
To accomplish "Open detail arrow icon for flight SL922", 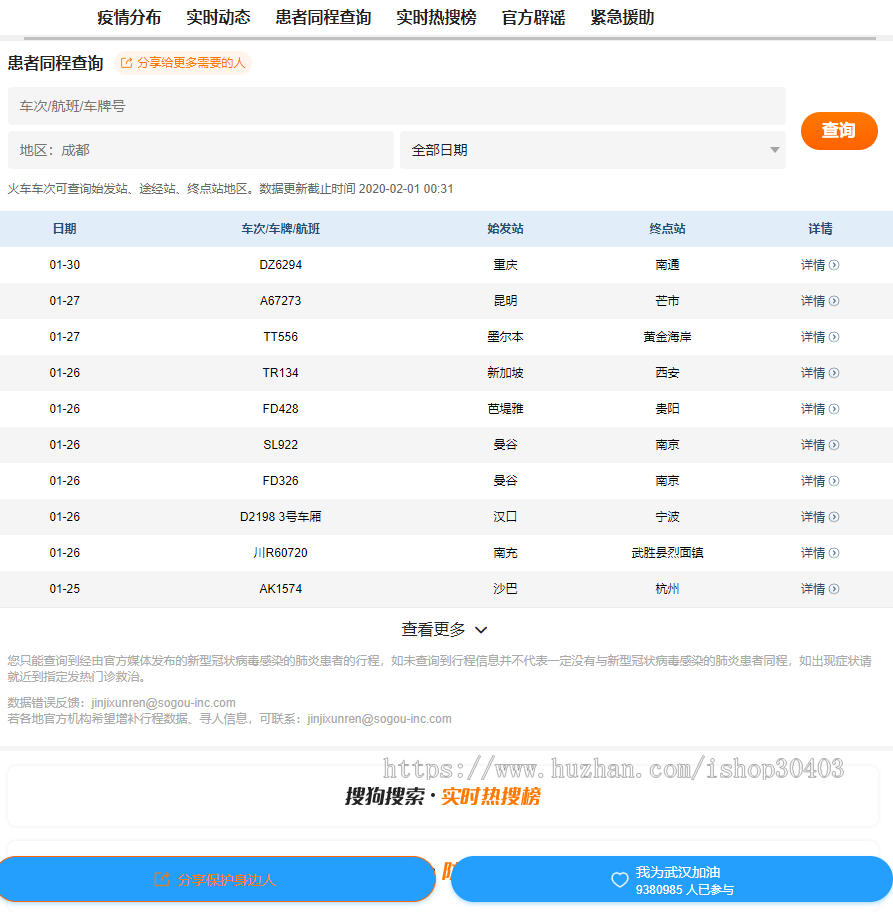I will [x=835, y=445].
